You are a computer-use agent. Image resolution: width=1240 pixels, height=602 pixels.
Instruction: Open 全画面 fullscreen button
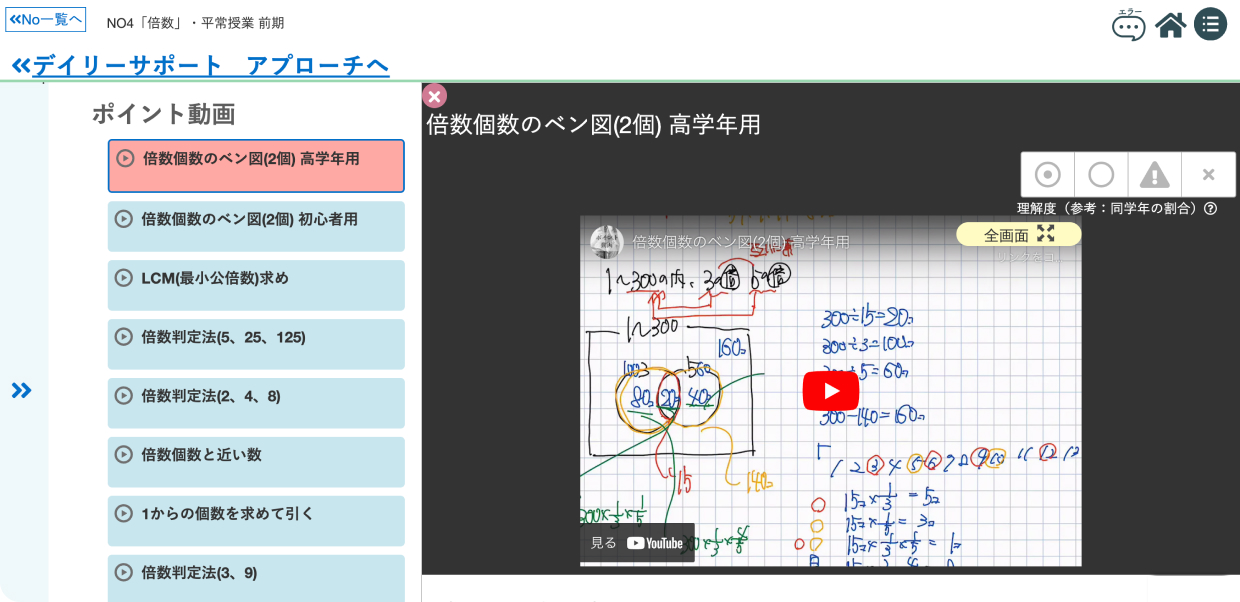1018,234
